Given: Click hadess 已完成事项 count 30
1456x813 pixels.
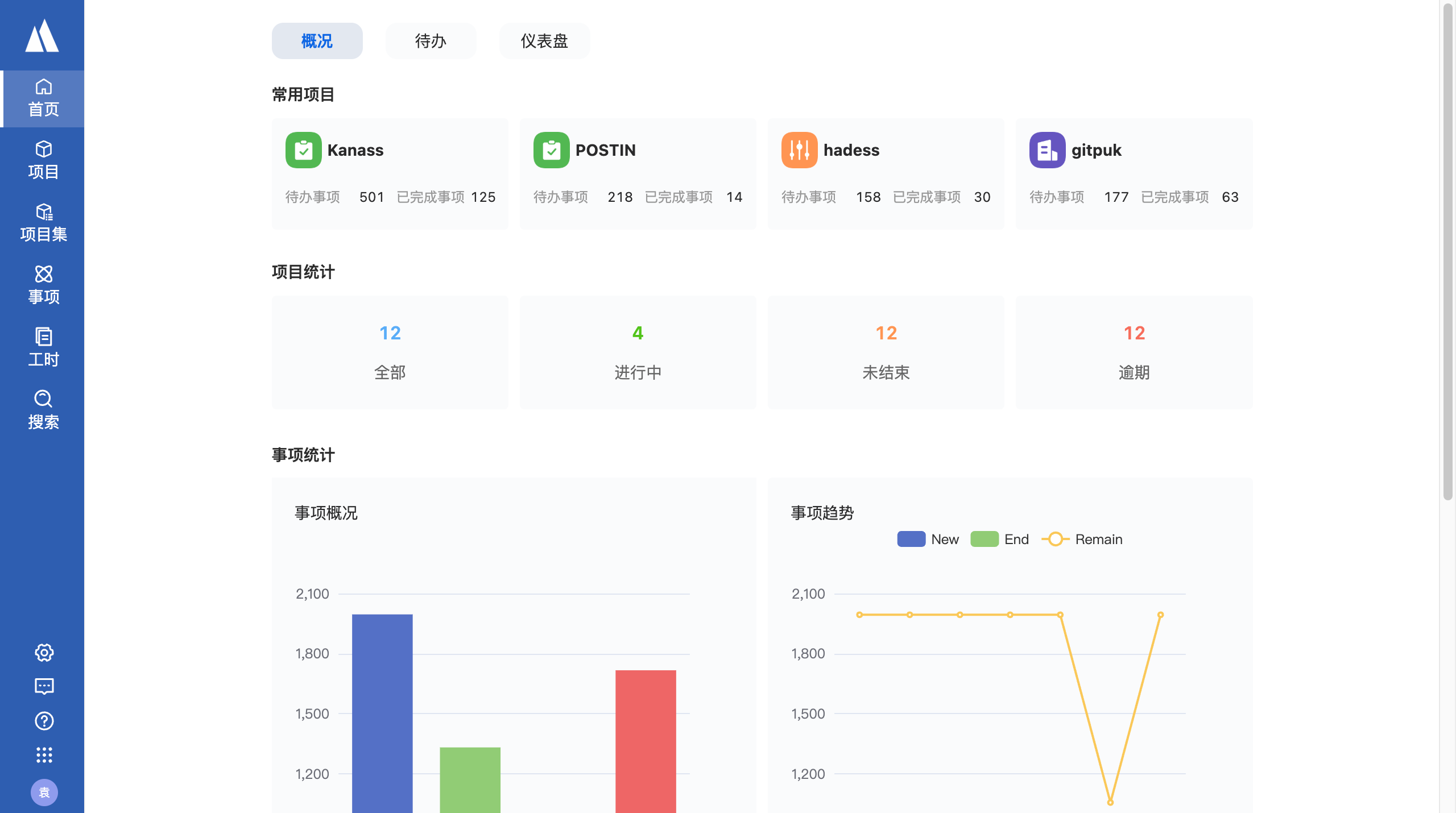Looking at the screenshot, I should point(982,197).
